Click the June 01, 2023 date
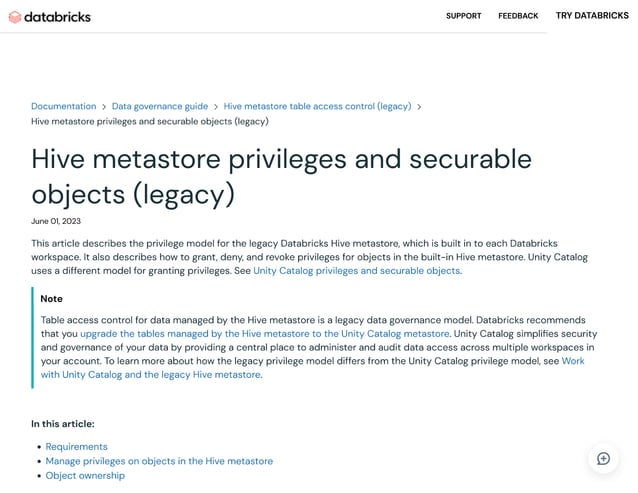This screenshot has height=493, width=638. tap(55, 221)
